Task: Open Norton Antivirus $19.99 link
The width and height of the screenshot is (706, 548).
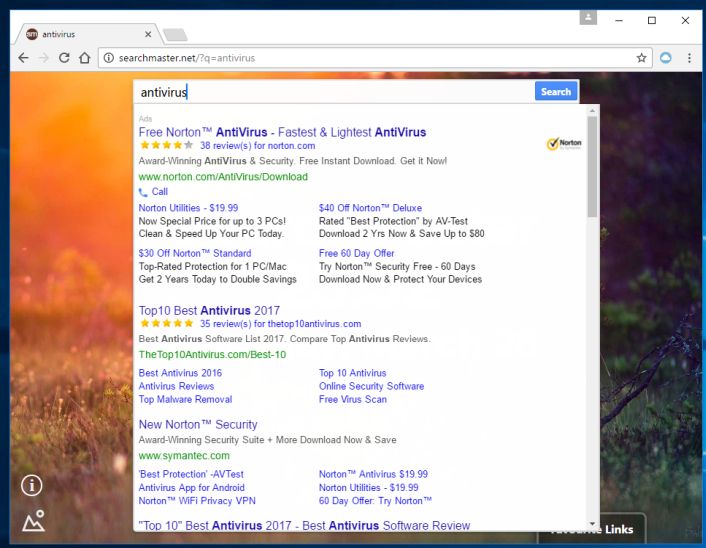Action: click(373, 474)
